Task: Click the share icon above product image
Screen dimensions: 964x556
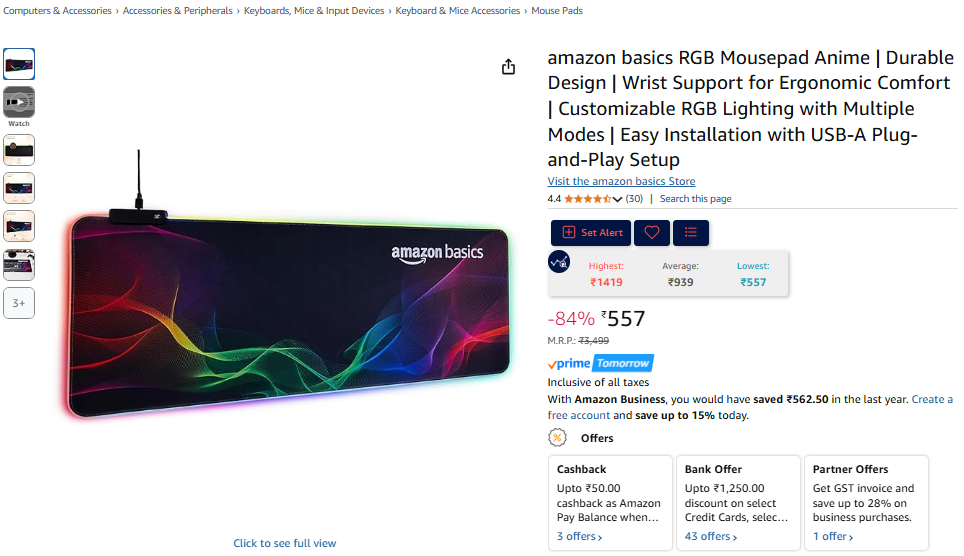Action: [508, 66]
